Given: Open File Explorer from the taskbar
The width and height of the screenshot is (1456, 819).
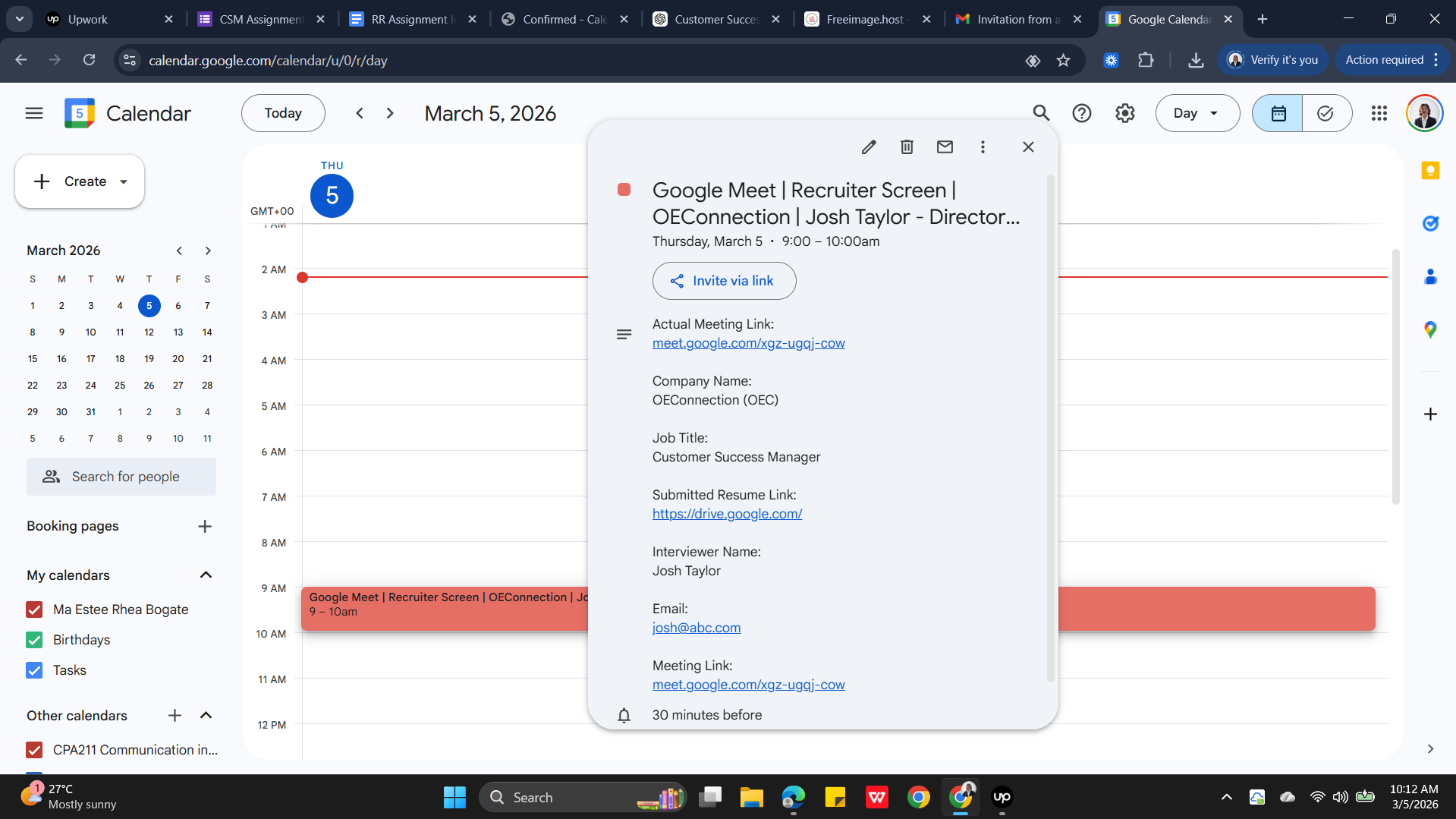Looking at the screenshot, I should point(751,797).
